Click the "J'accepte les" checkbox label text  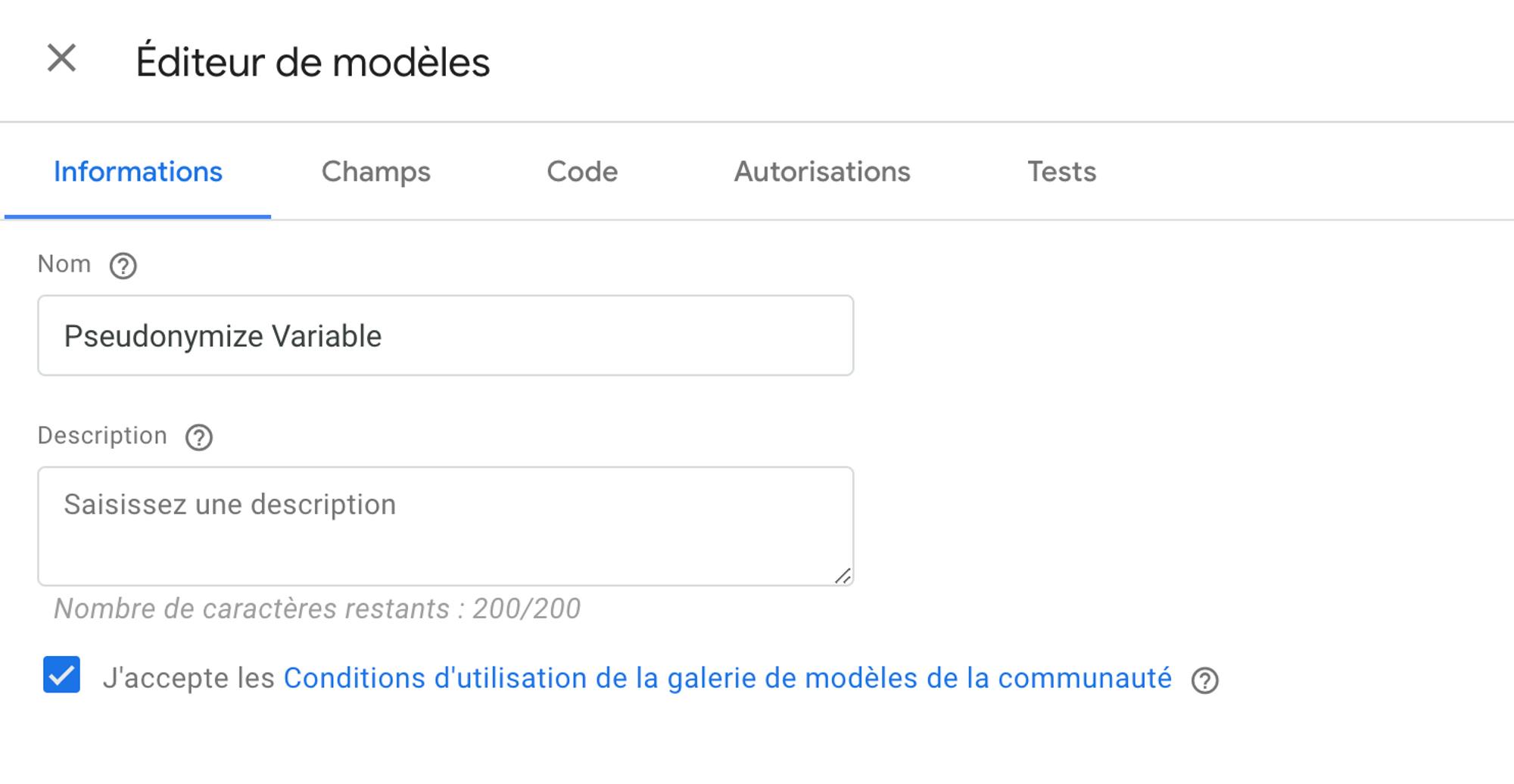pos(188,678)
